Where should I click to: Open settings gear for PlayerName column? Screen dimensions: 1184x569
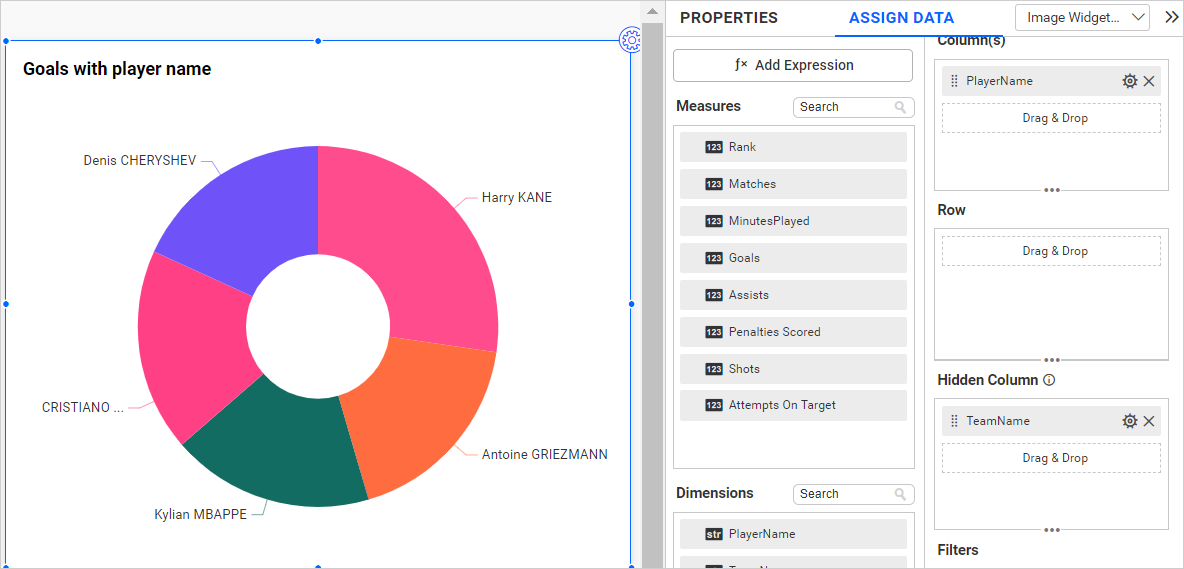[1129, 81]
